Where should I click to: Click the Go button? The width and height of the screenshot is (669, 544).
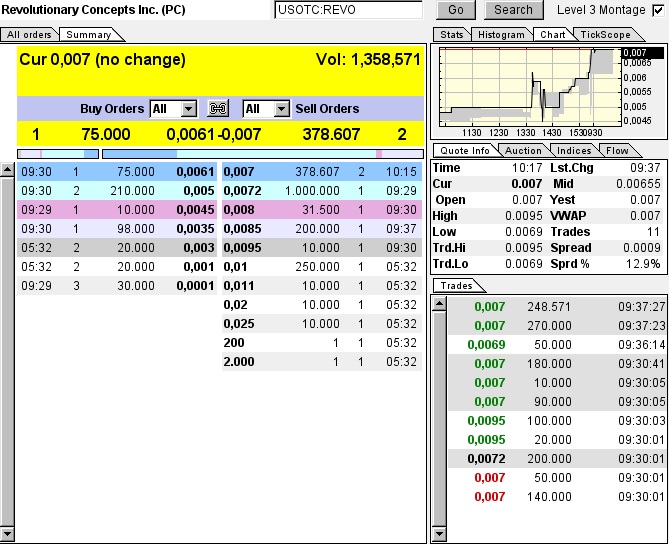456,10
